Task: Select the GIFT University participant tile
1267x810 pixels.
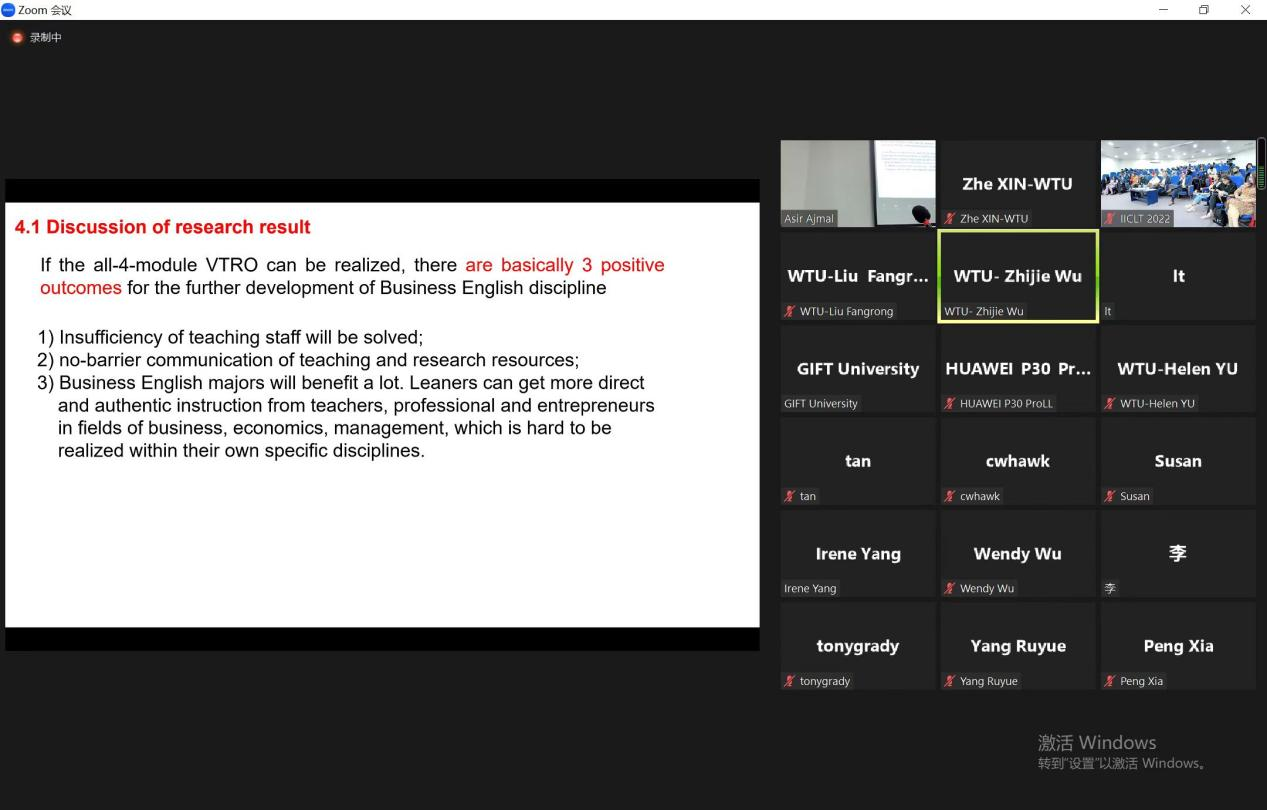Action: click(x=857, y=369)
